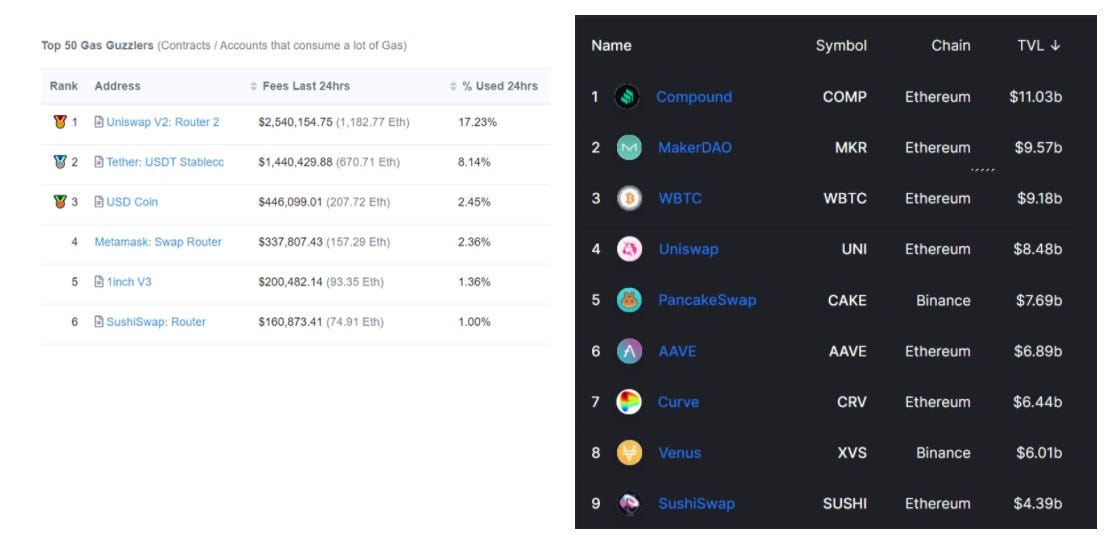Open Metamask: Swap Router address link
Viewport: 1114px width, 544px height.
[158, 242]
